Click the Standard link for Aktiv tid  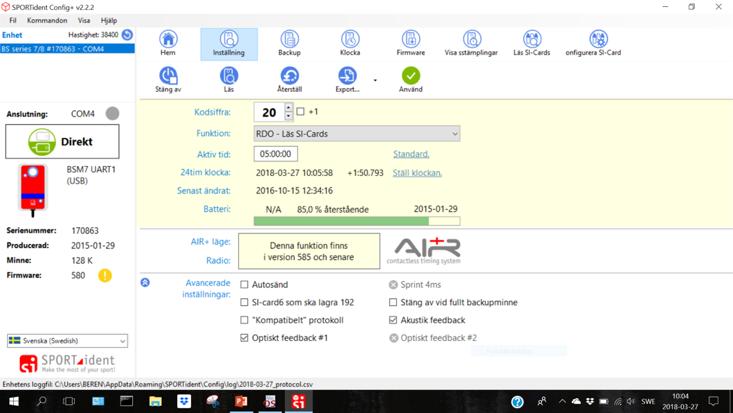tap(411, 154)
